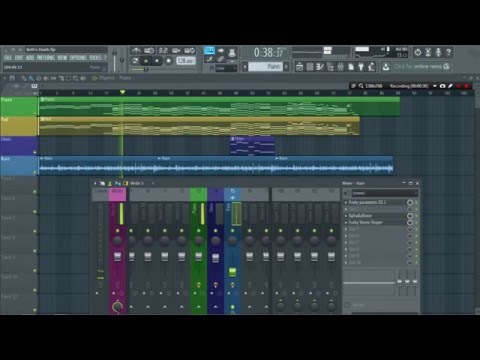Image resolution: width=480 pixels, height=360 pixels.
Task: Toggle Master mixer track mute LED
Action: 117,231
